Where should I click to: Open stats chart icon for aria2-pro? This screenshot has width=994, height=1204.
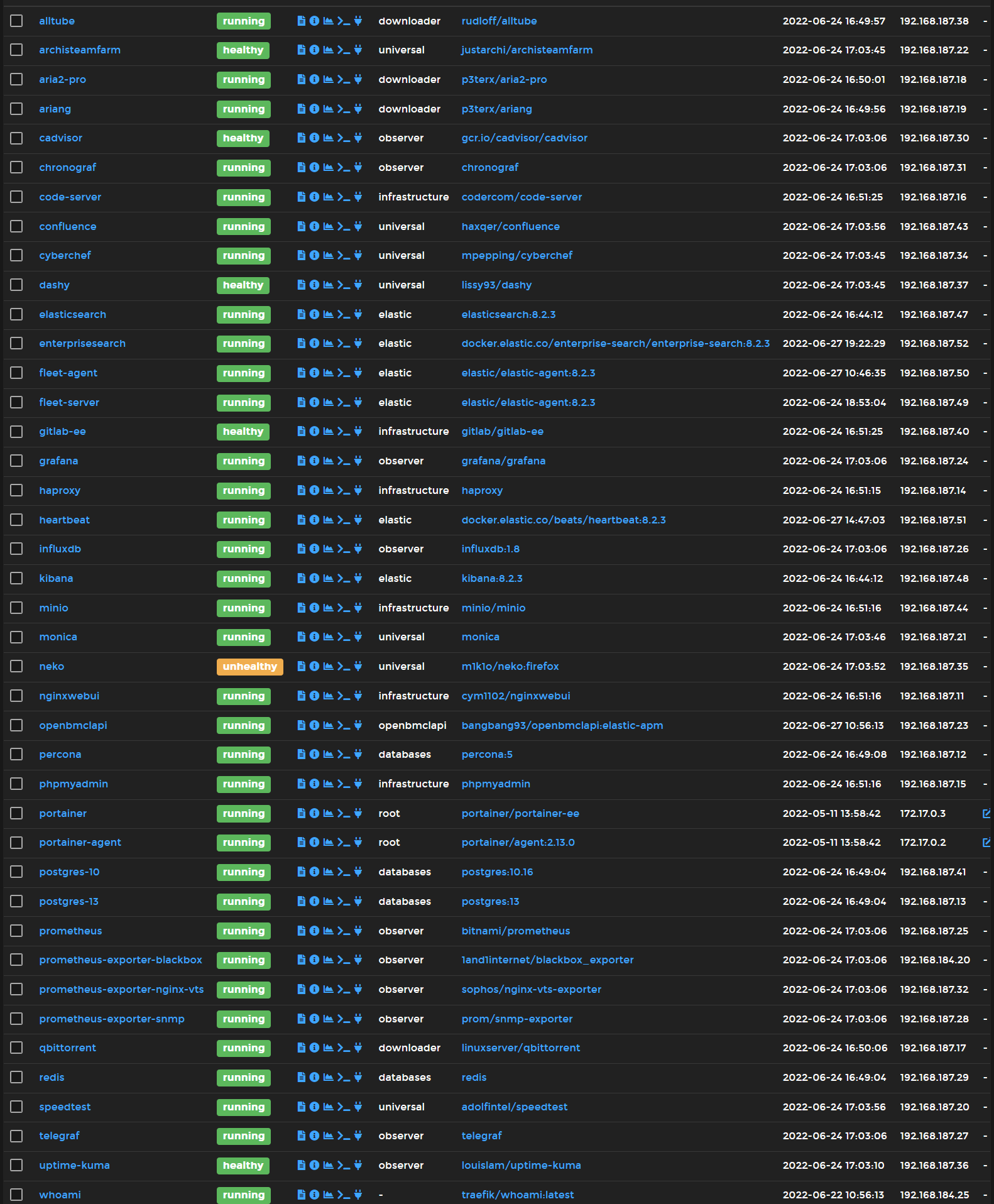(328, 79)
